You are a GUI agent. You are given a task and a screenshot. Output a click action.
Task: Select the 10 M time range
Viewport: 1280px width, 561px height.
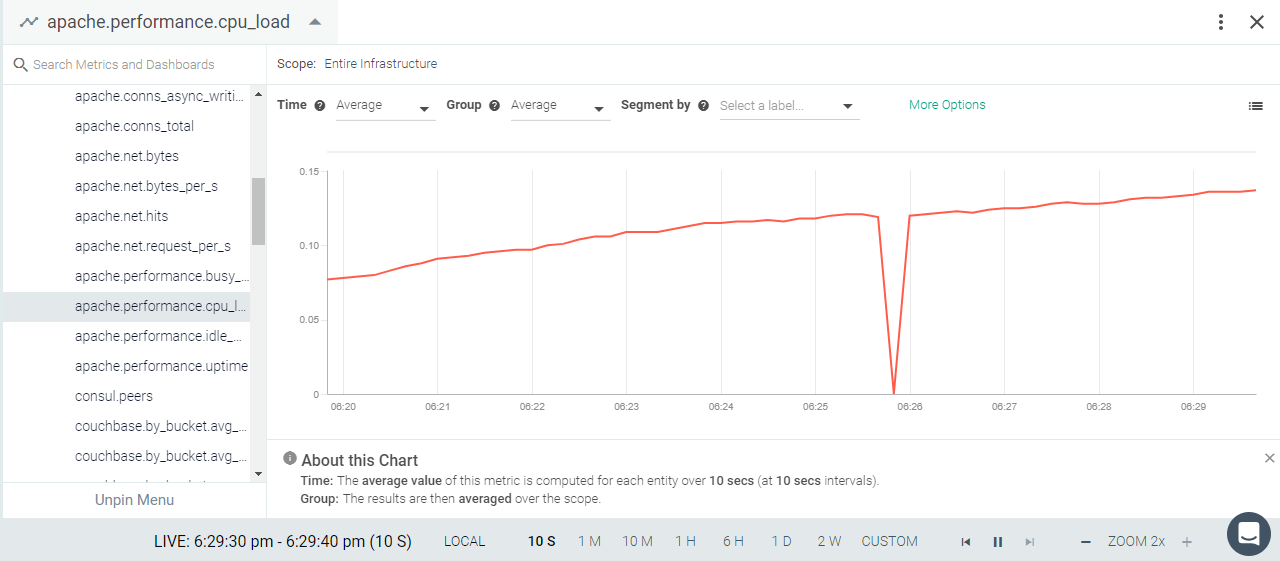pyautogui.click(x=637, y=541)
